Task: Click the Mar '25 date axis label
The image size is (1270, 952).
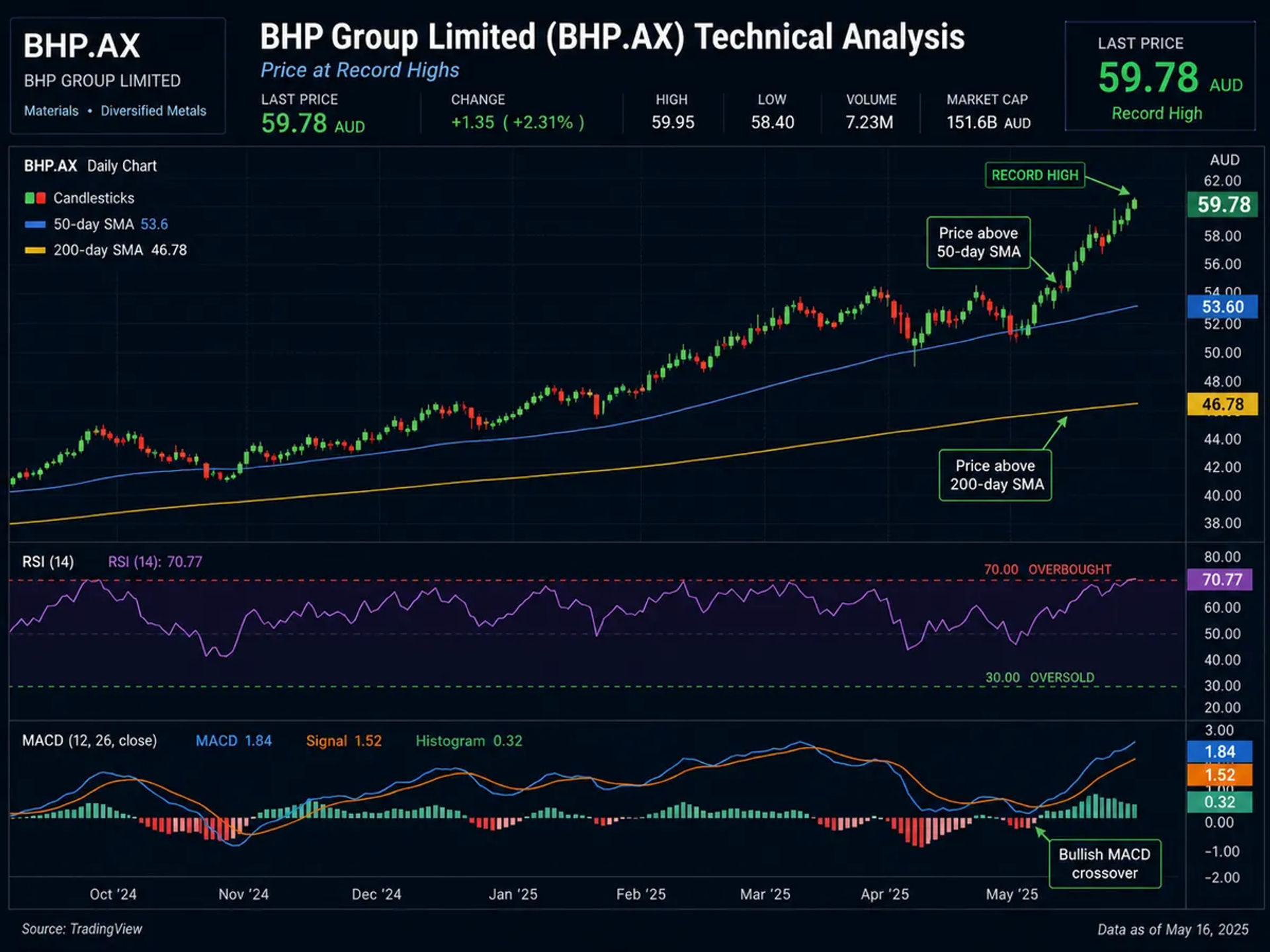Action: 765,894
